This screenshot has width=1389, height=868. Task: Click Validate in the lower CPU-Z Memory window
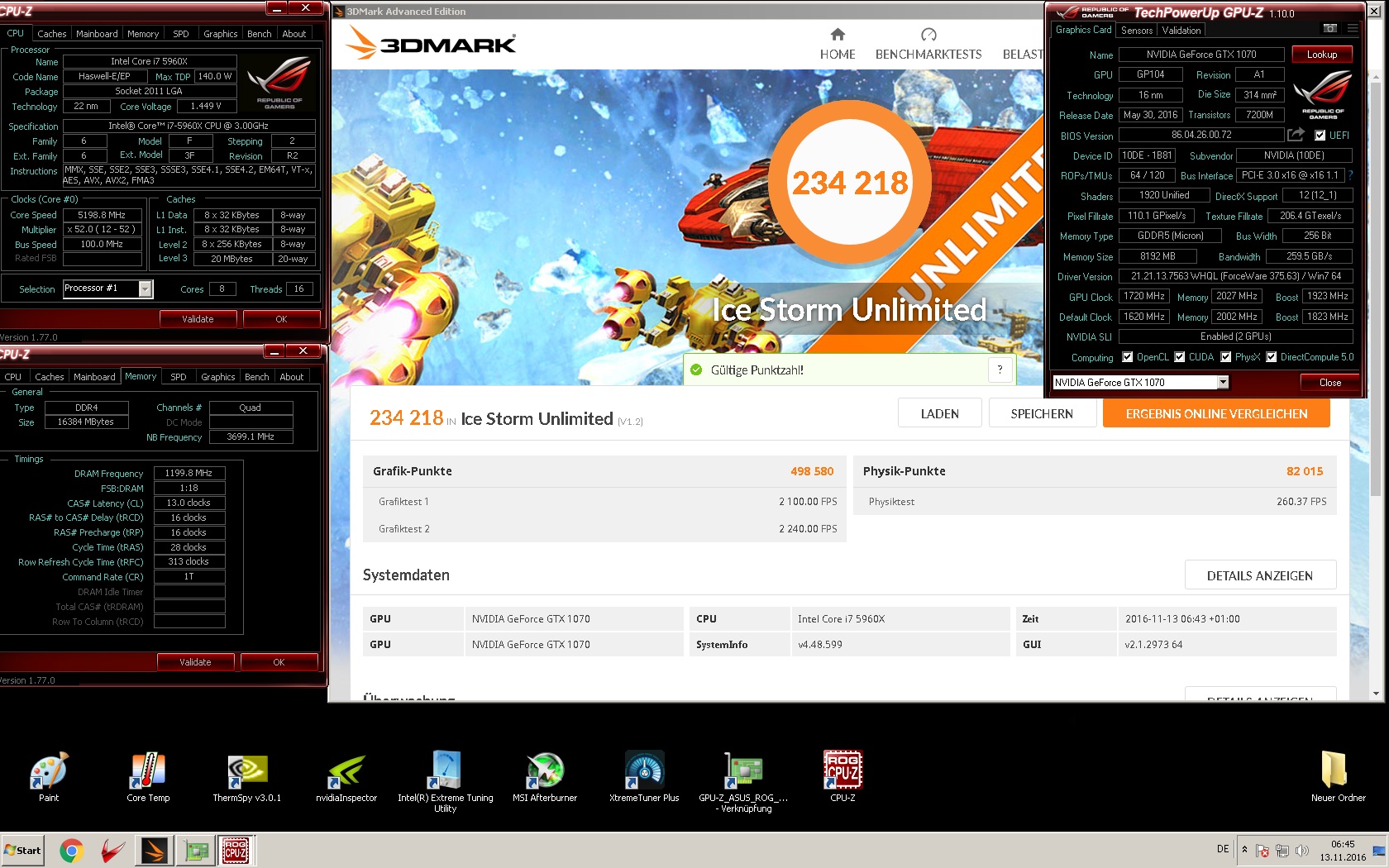196,662
